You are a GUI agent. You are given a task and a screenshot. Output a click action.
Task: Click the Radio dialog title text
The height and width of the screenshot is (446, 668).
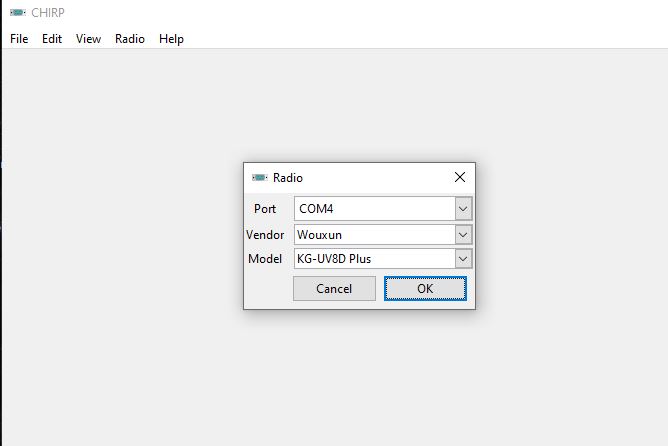pos(288,178)
